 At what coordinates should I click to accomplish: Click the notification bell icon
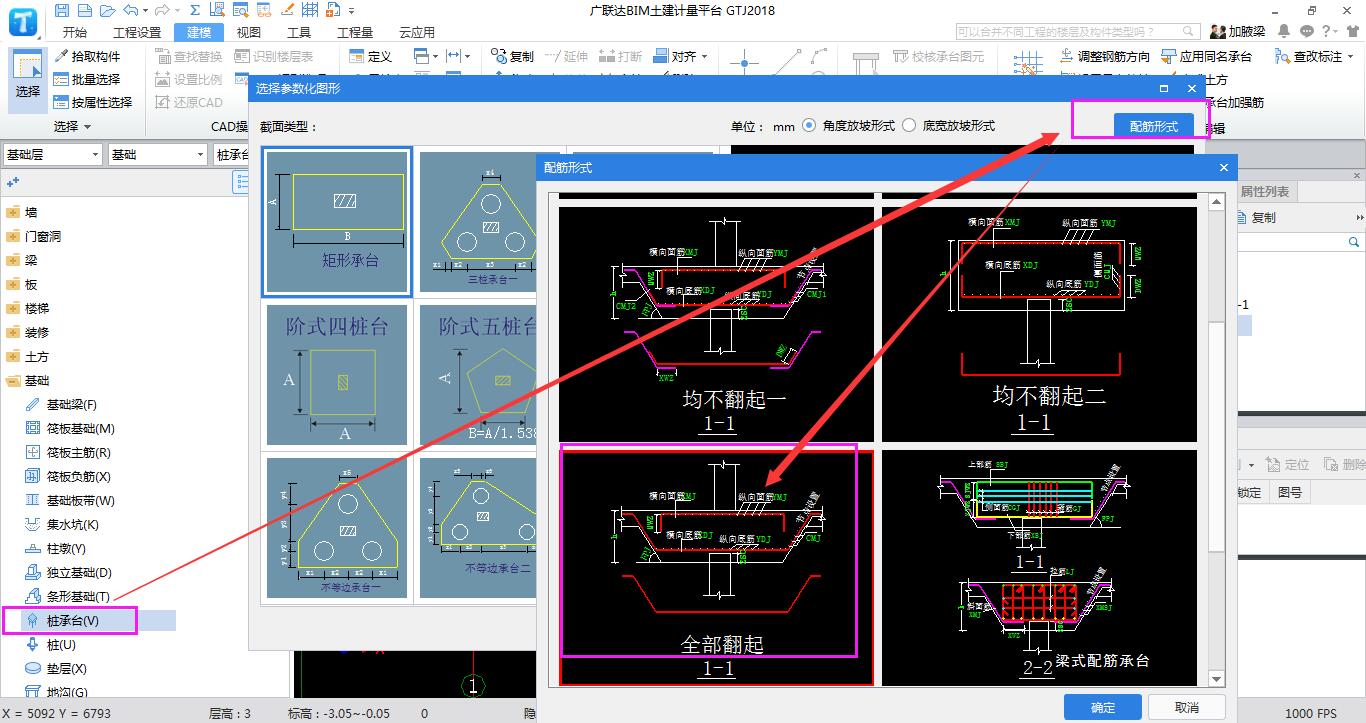[1284, 32]
